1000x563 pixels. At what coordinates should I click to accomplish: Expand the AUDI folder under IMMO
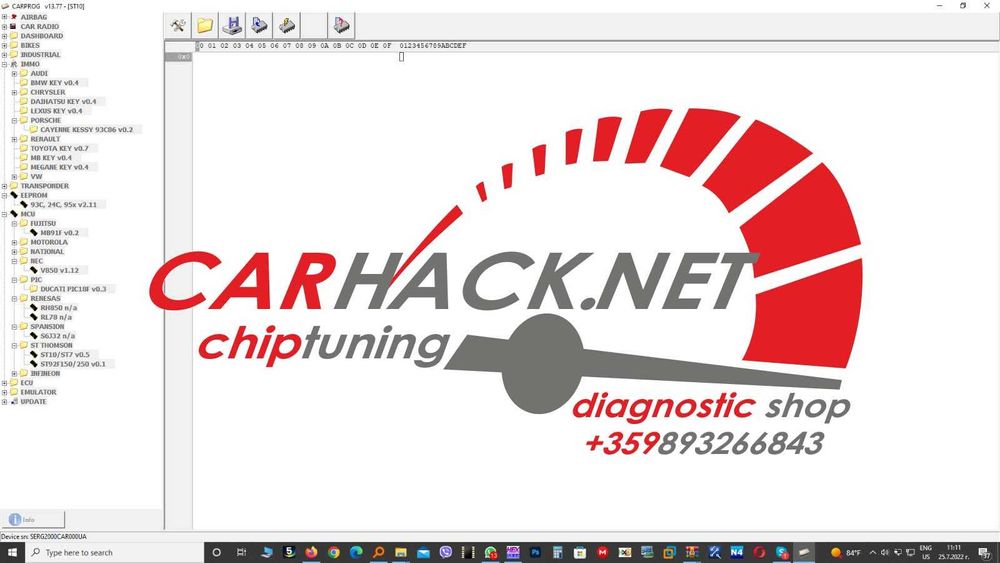(15, 74)
